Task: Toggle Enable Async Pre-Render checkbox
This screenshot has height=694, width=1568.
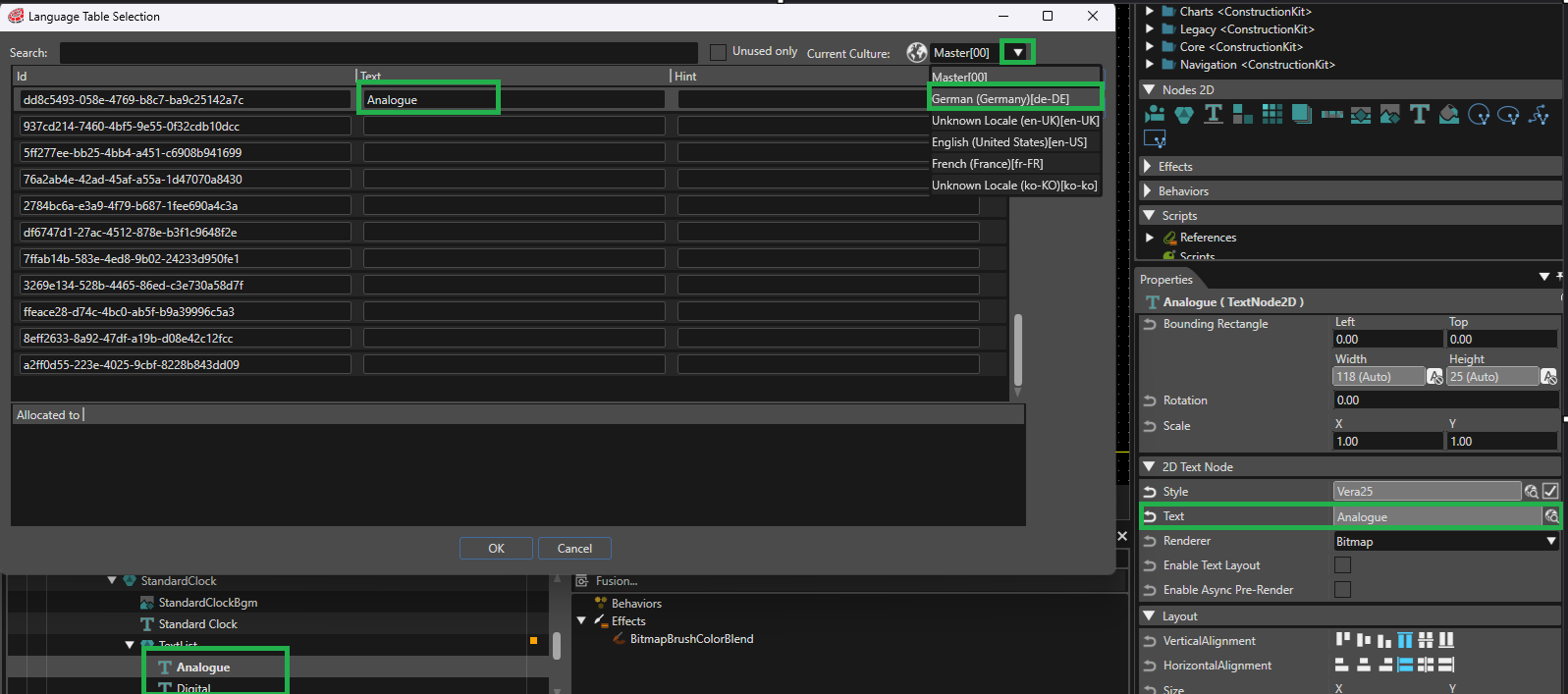Action: coord(1342,589)
